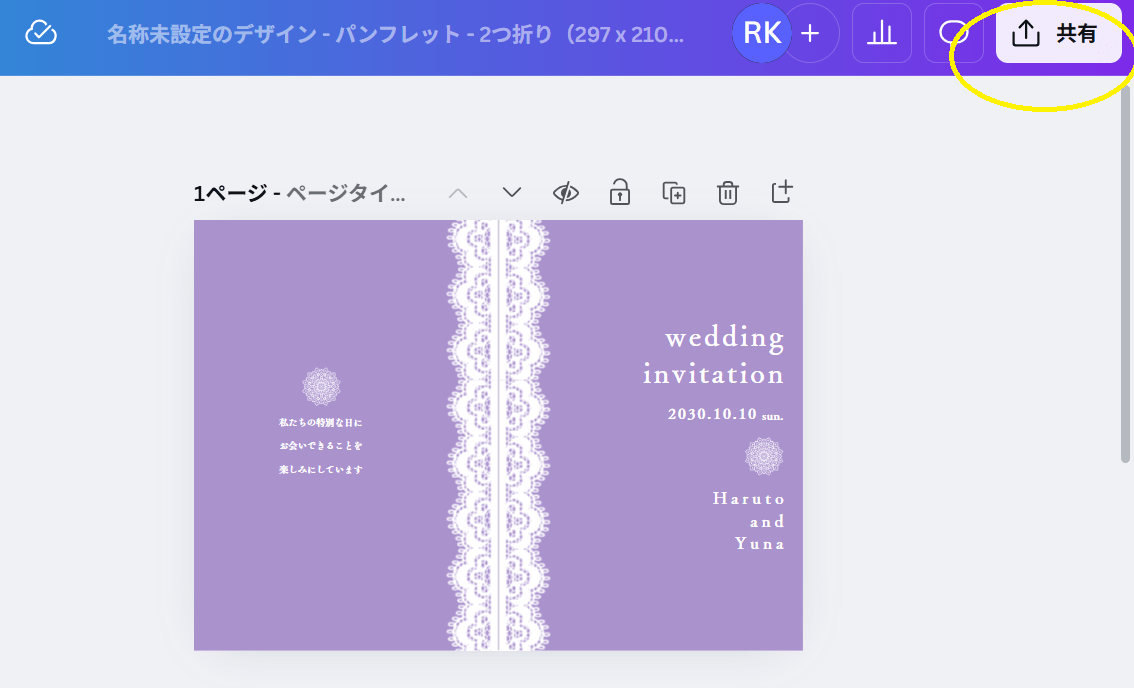Click the vertical scrollbar on the right

(1127, 270)
